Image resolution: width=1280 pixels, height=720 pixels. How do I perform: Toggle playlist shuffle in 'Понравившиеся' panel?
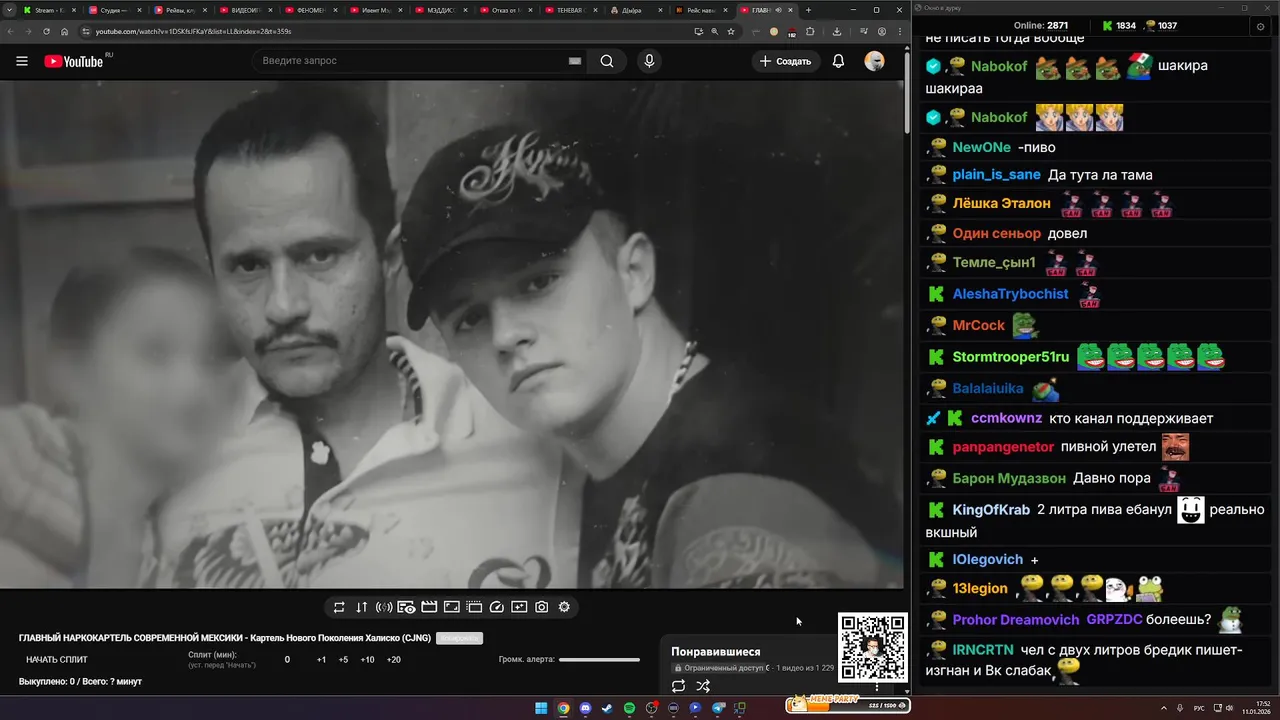(x=703, y=686)
